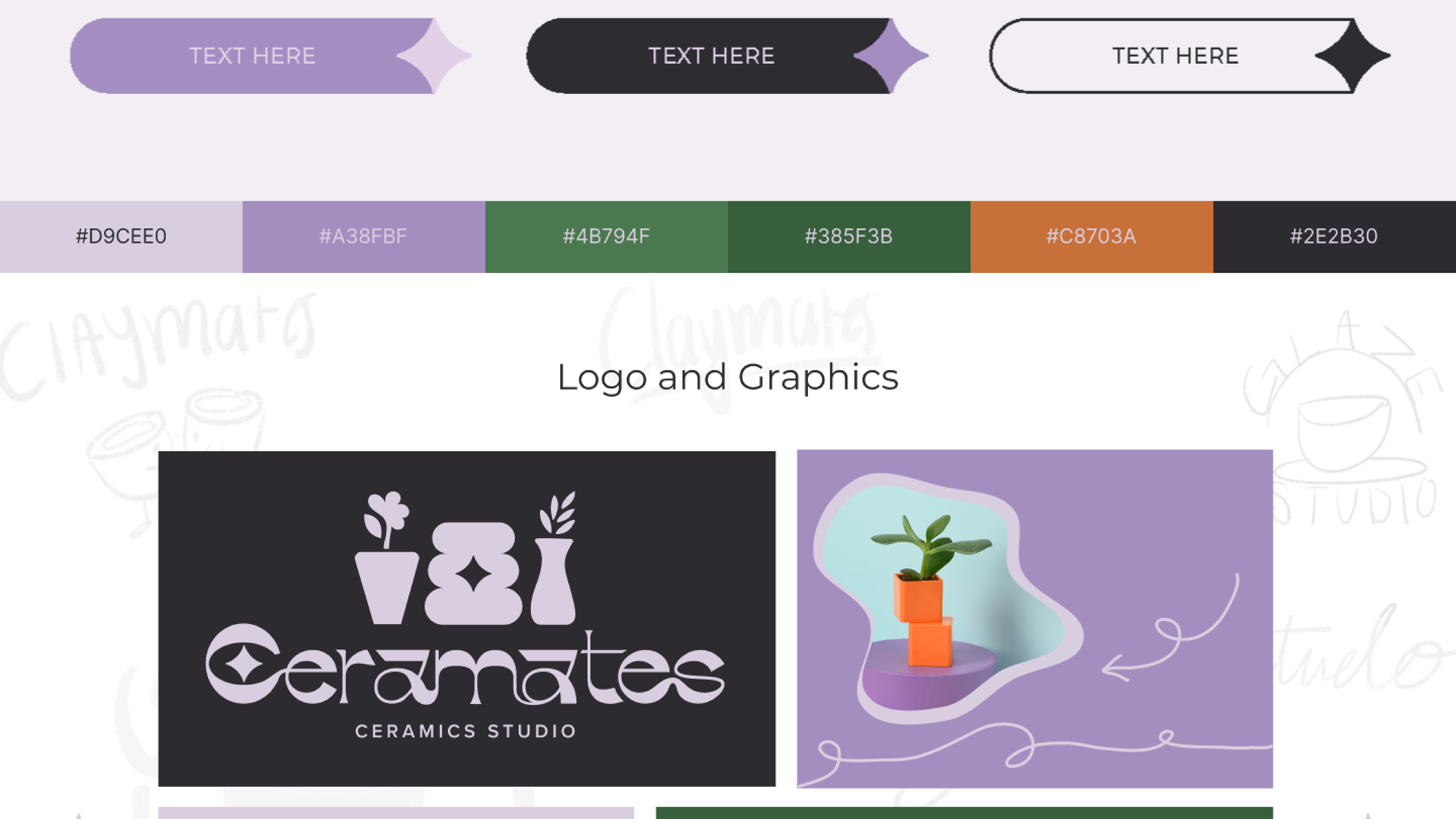Image resolution: width=1456 pixels, height=819 pixels.
Task: Click the purple star on dark button
Action: [x=891, y=56]
